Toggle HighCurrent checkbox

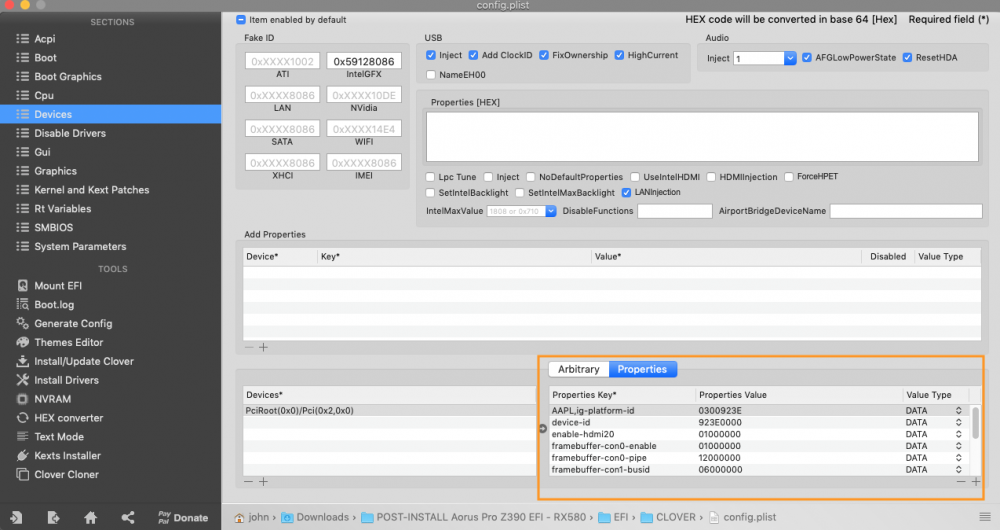pyautogui.click(x=619, y=55)
